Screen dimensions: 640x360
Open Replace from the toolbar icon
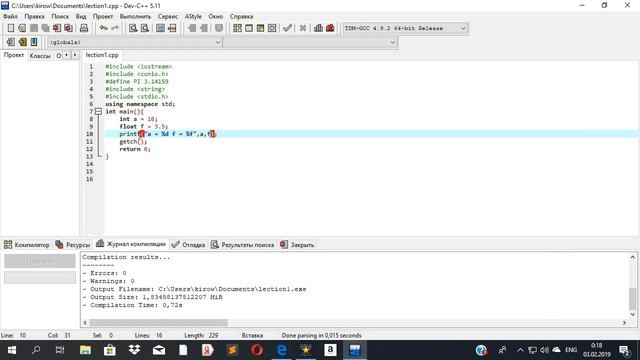click(144, 28)
